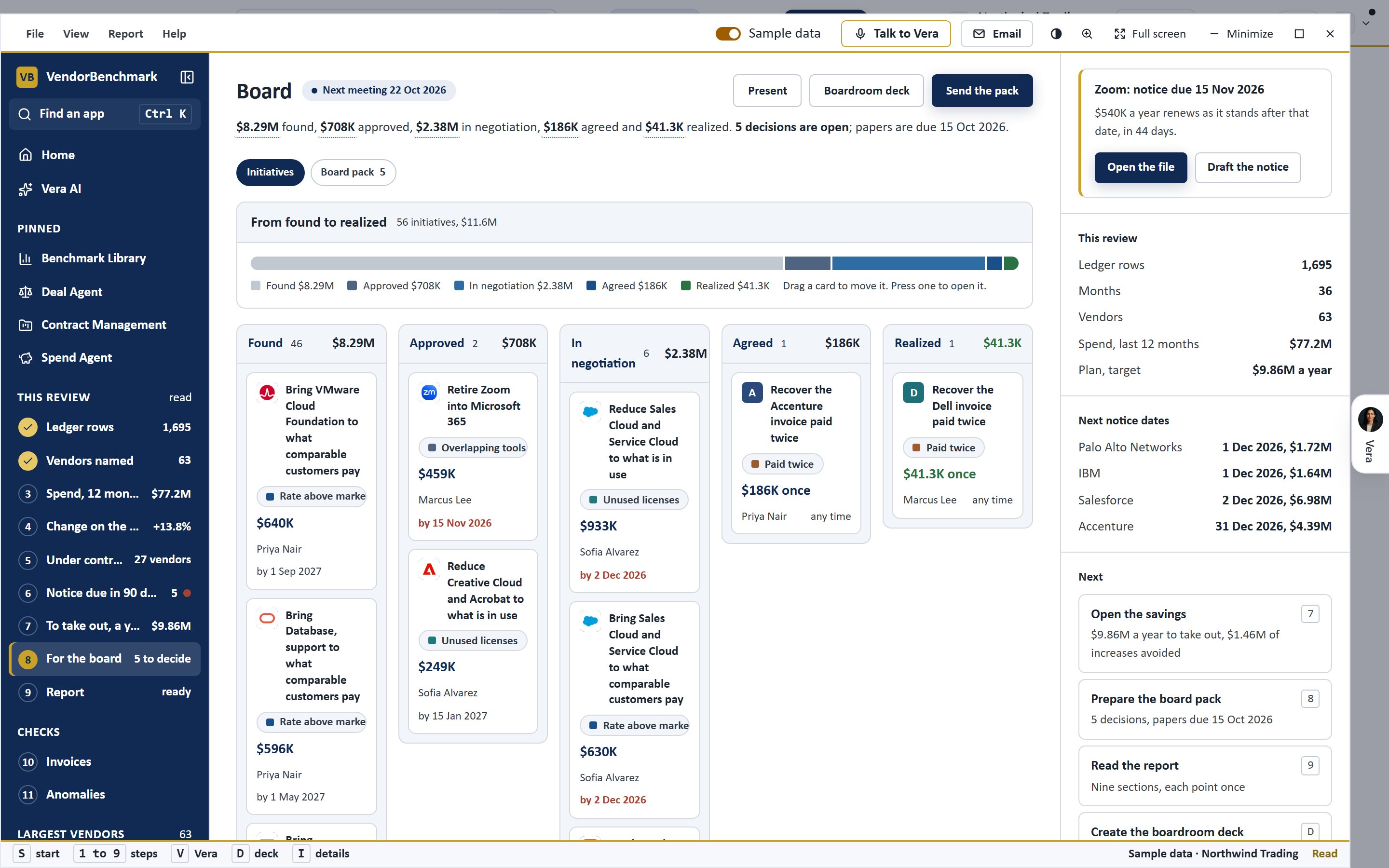Turn off the Sample data toggle
Image resolution: width=1389 pixels, height=868 pixels.
[728, 34]
